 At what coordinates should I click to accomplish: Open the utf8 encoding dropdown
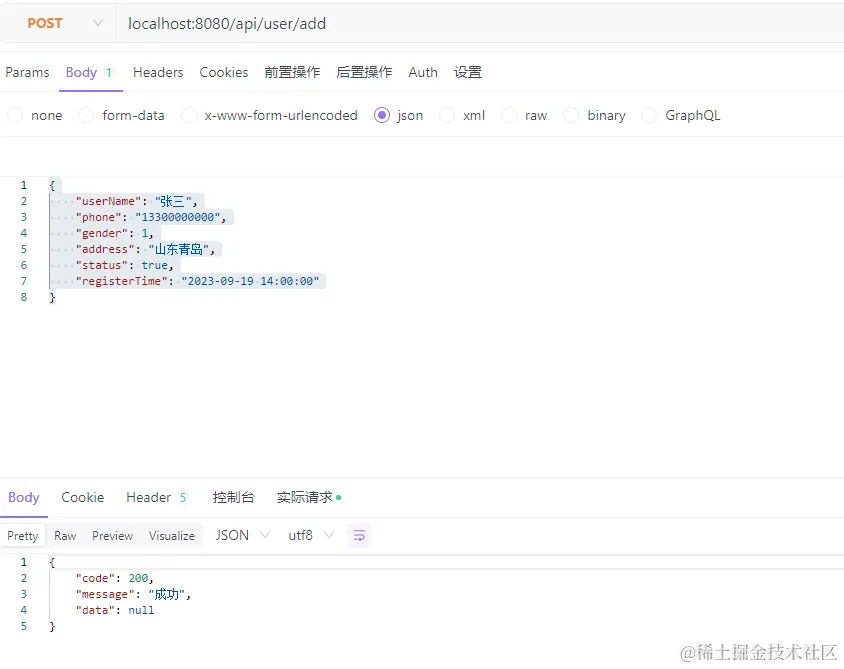click(x=311, y=536)
